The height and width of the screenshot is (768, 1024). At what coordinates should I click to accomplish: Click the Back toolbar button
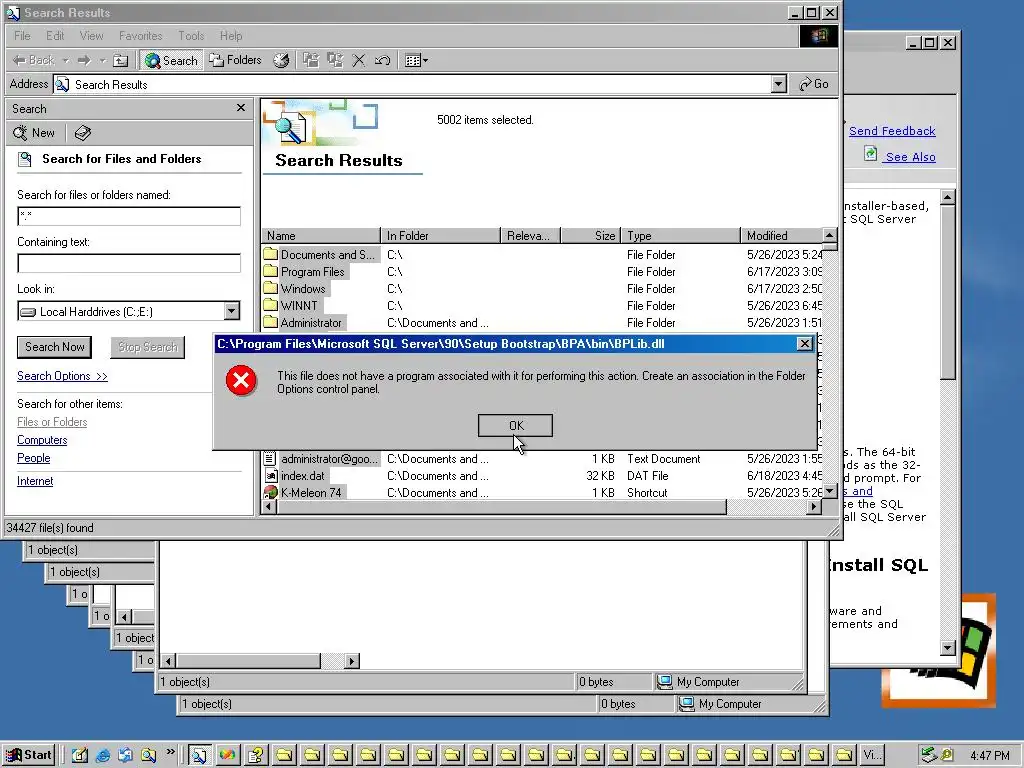(x=34, y=60)
